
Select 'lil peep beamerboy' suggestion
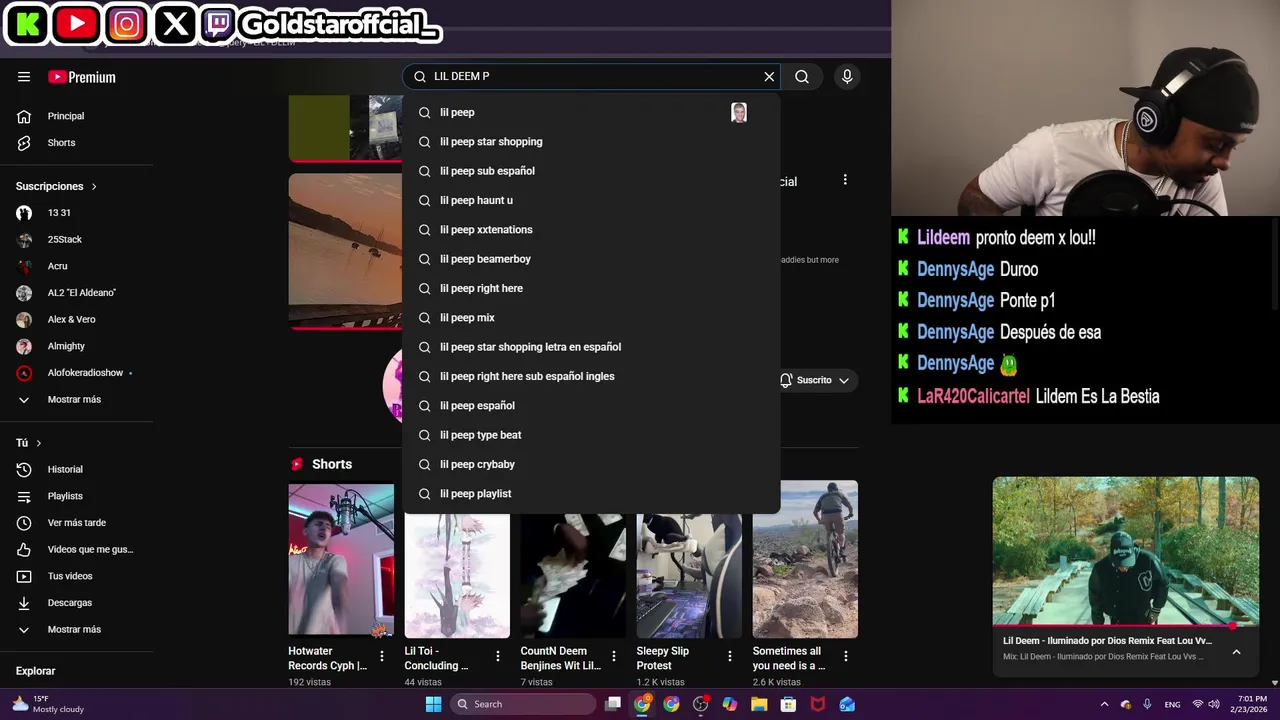point(591,259)
